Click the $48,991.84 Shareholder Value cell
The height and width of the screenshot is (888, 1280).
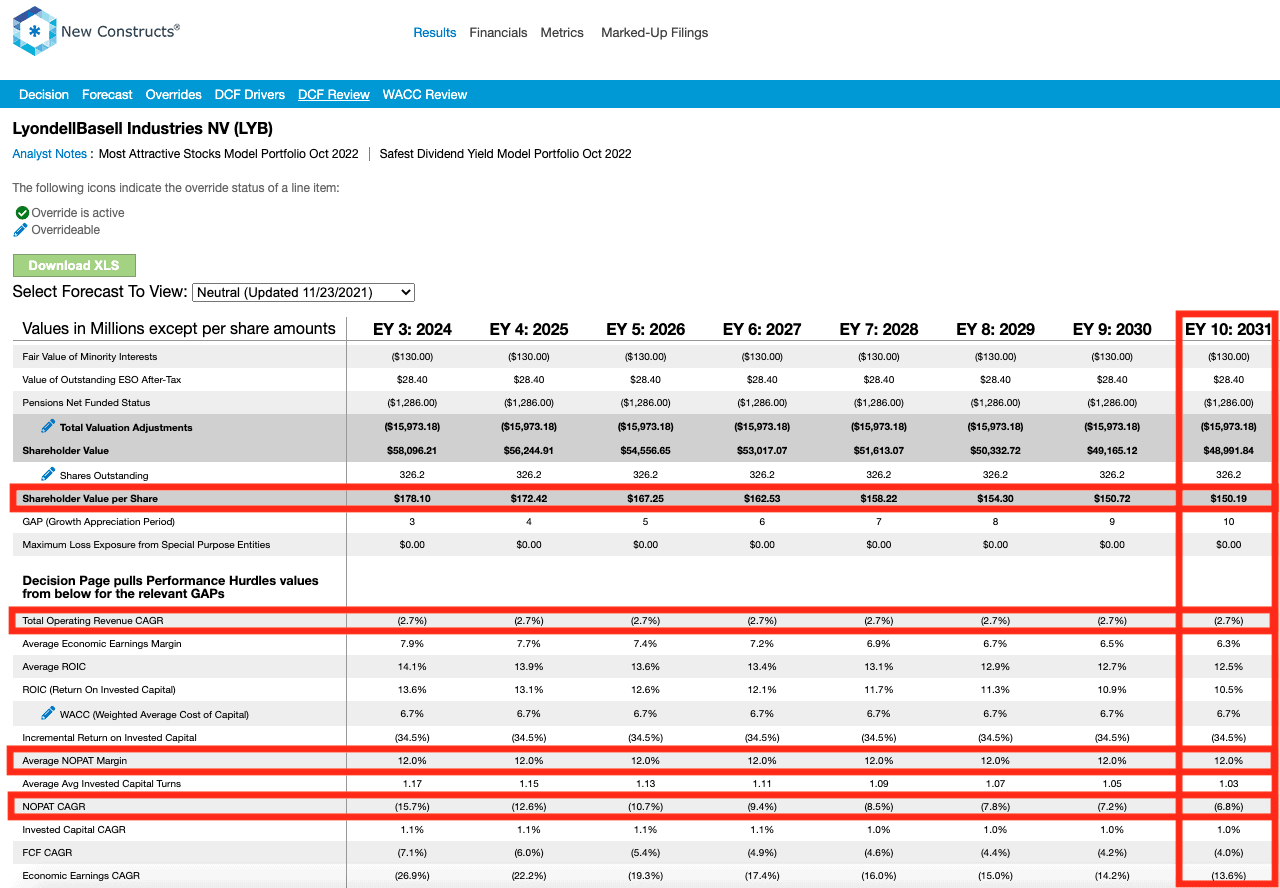(x=1229, y=451)
